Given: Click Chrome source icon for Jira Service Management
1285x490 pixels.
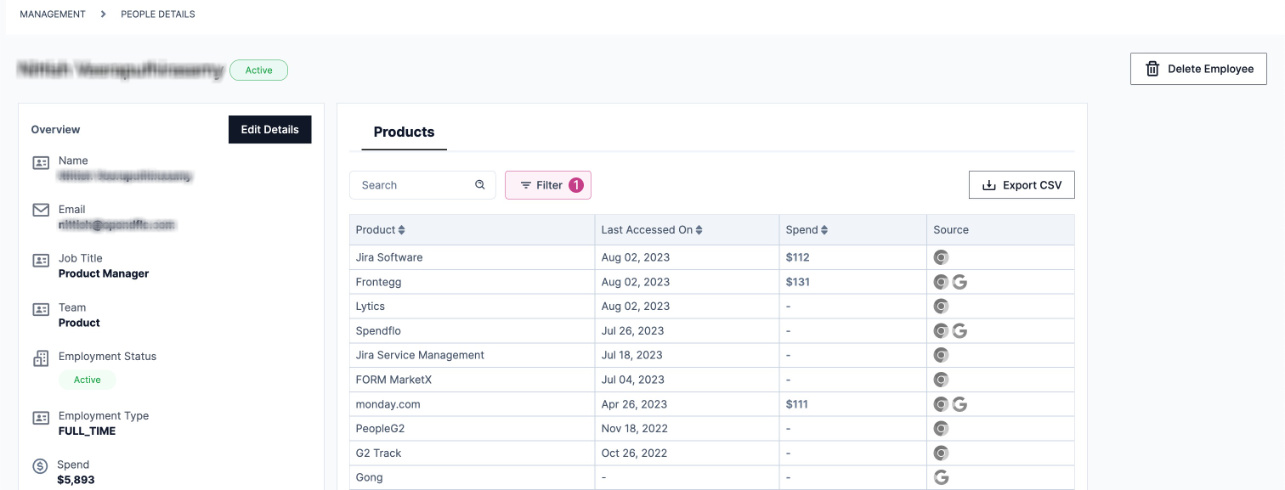Looking at the screenshot, I should click(x=940, y=355).
